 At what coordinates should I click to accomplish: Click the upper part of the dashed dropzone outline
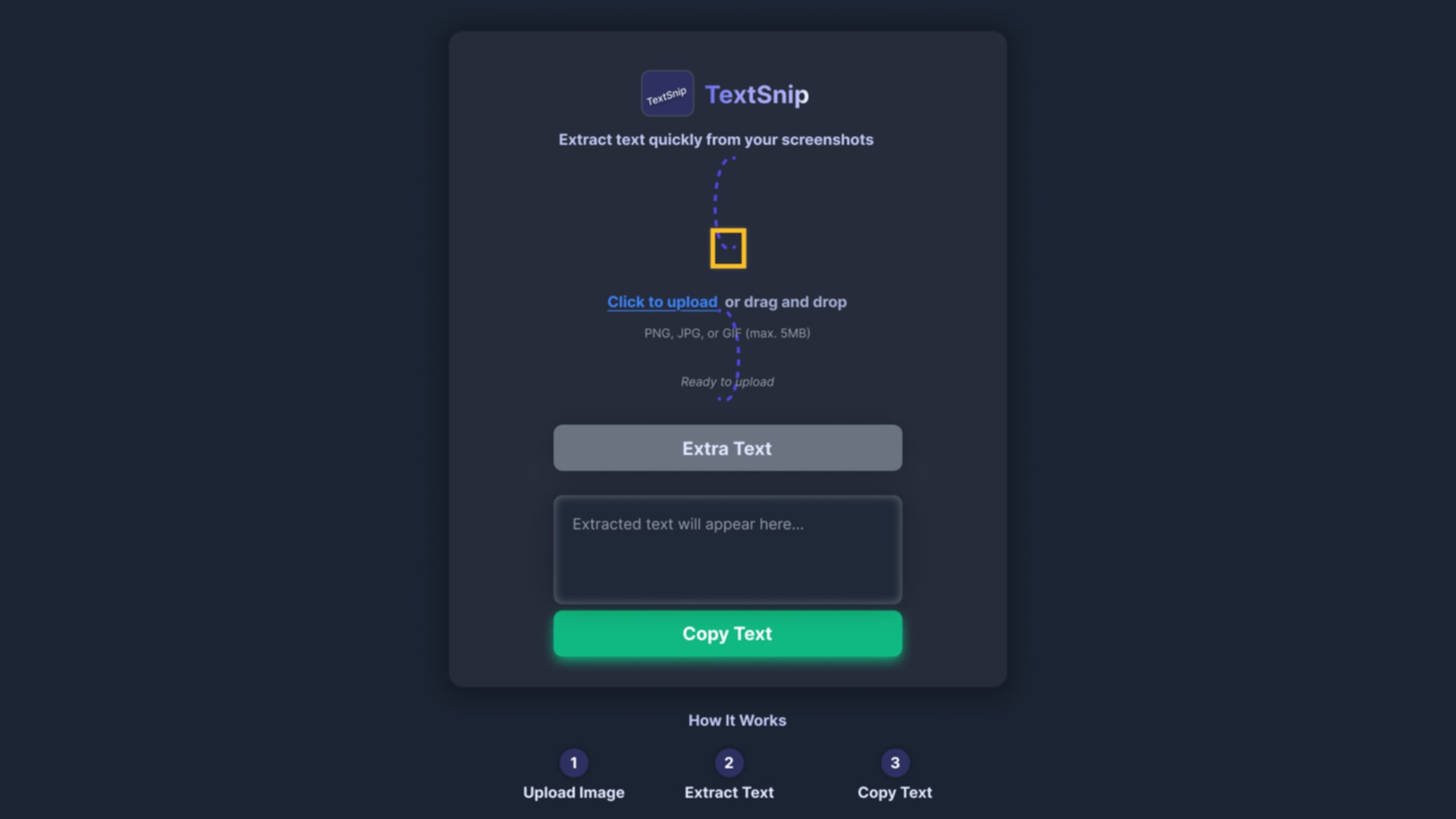coord(717,190)
